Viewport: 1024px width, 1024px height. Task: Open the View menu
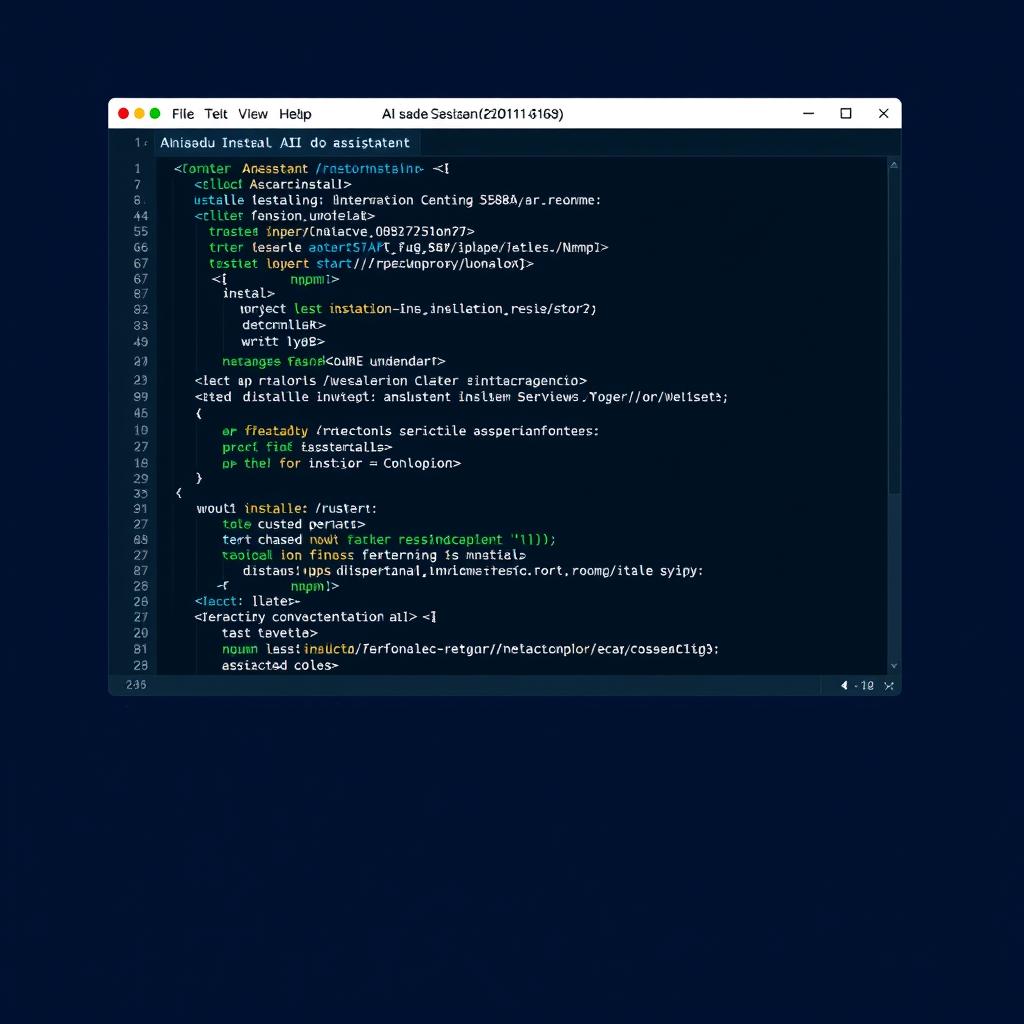tap(253, 114)
